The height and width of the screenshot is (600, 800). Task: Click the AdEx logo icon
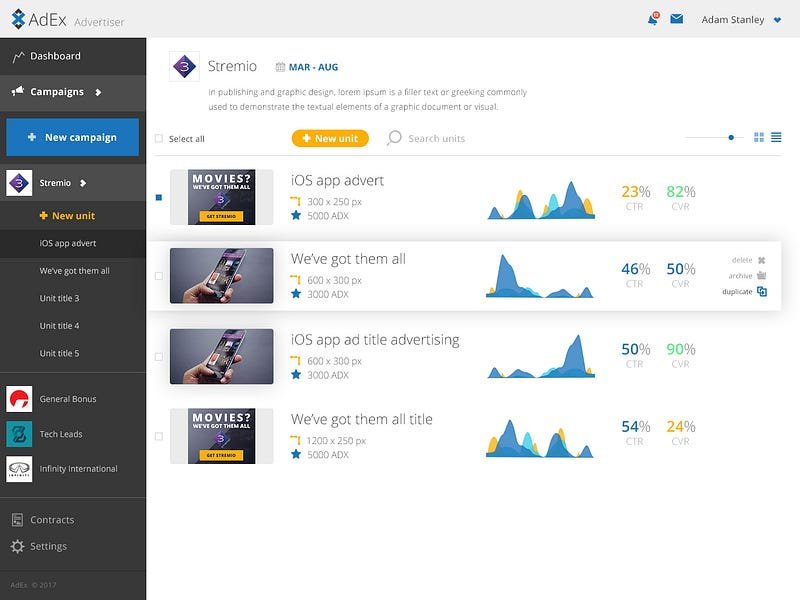tap(18, 19)
